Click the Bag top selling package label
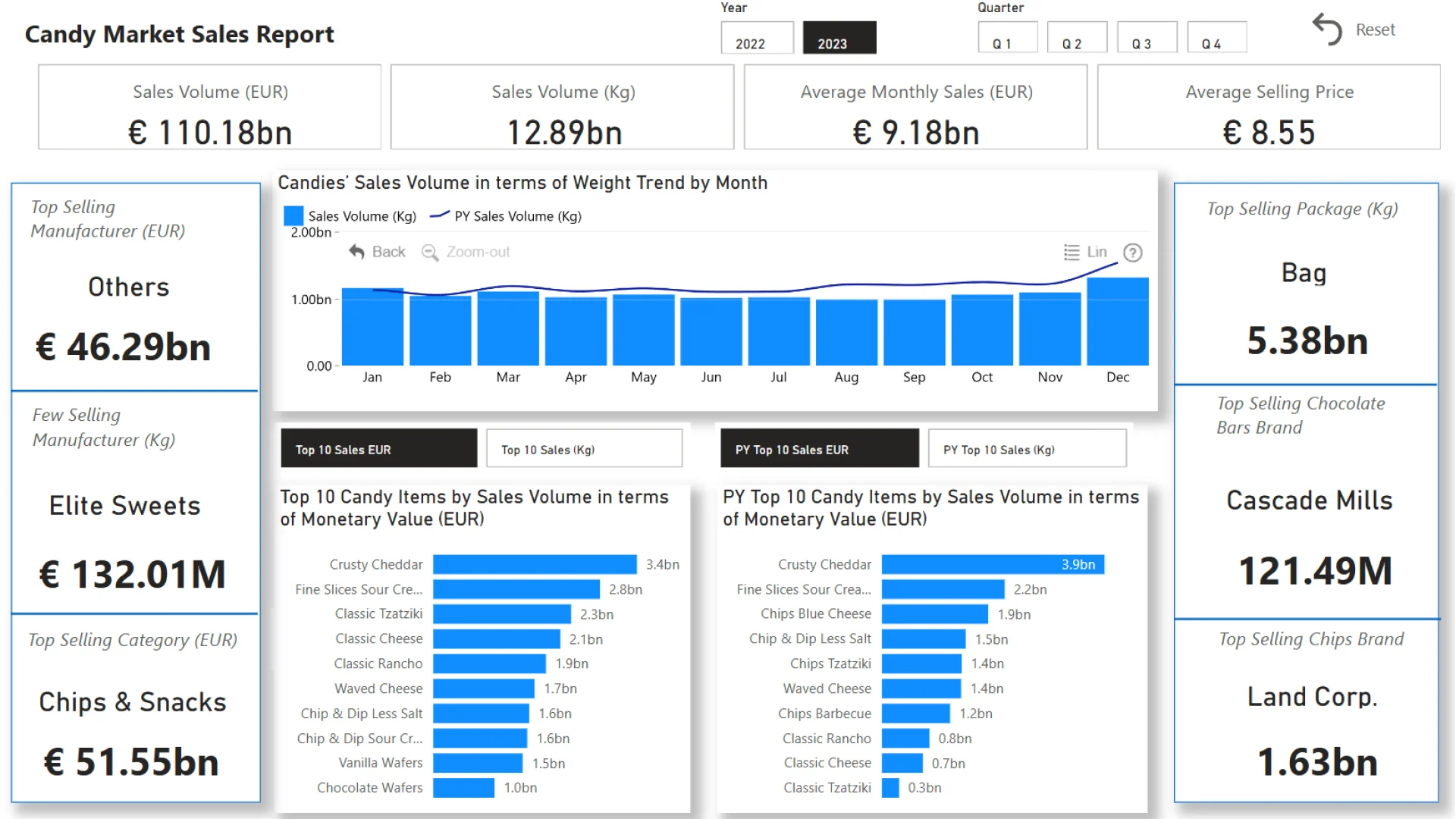Screen dimensions: 1456x819 [x=1304, y=273]
